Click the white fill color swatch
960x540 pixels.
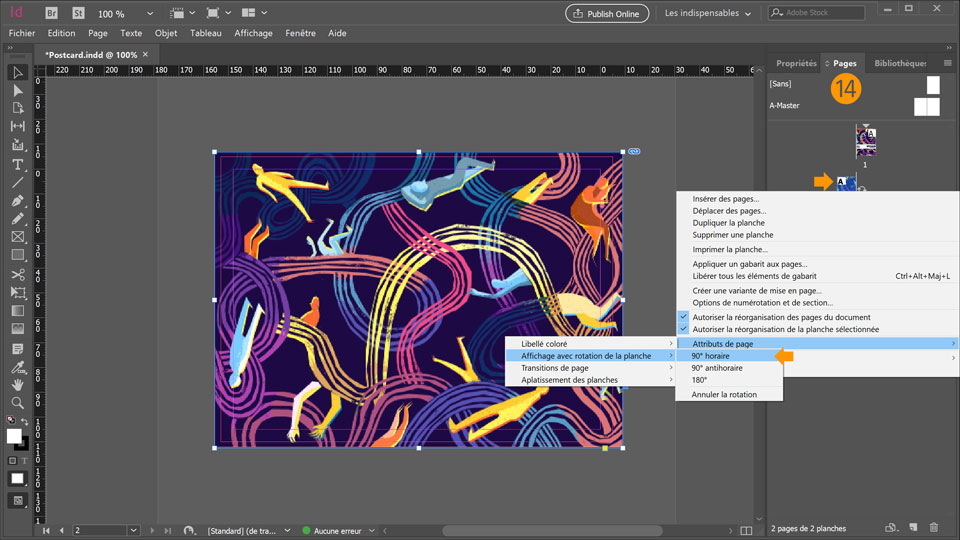click(14, 436)
